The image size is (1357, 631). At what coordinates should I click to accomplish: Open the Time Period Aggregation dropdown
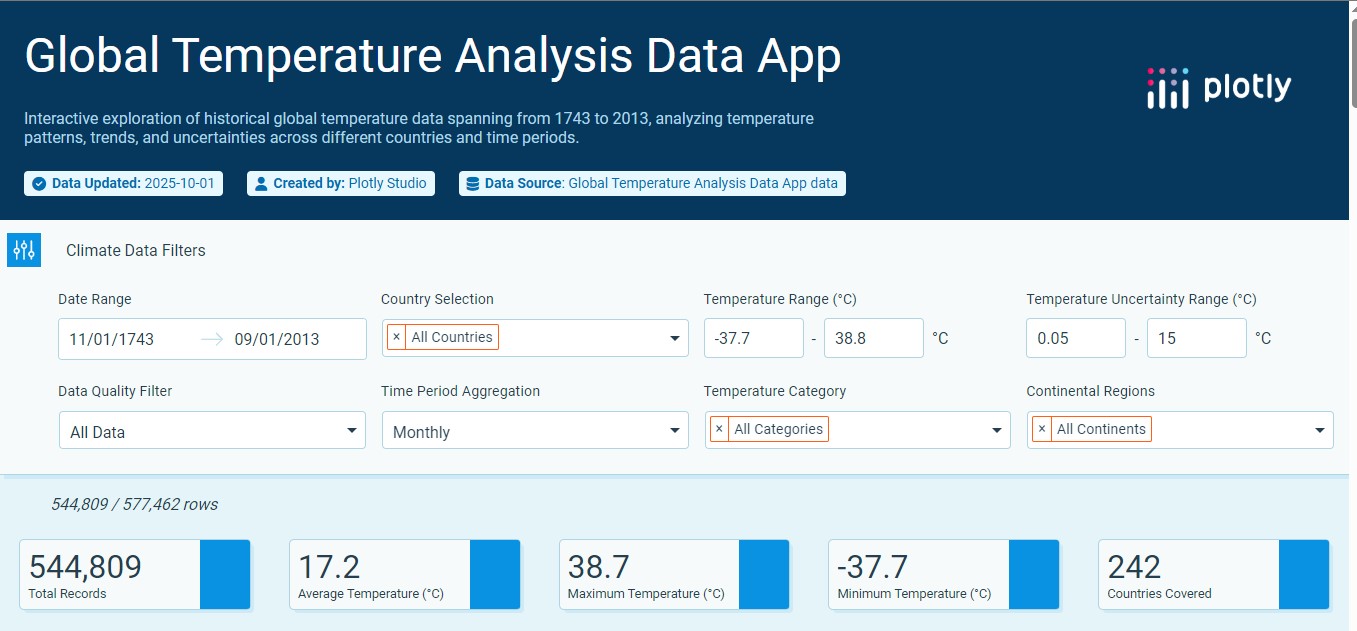[x=674, y=431]
